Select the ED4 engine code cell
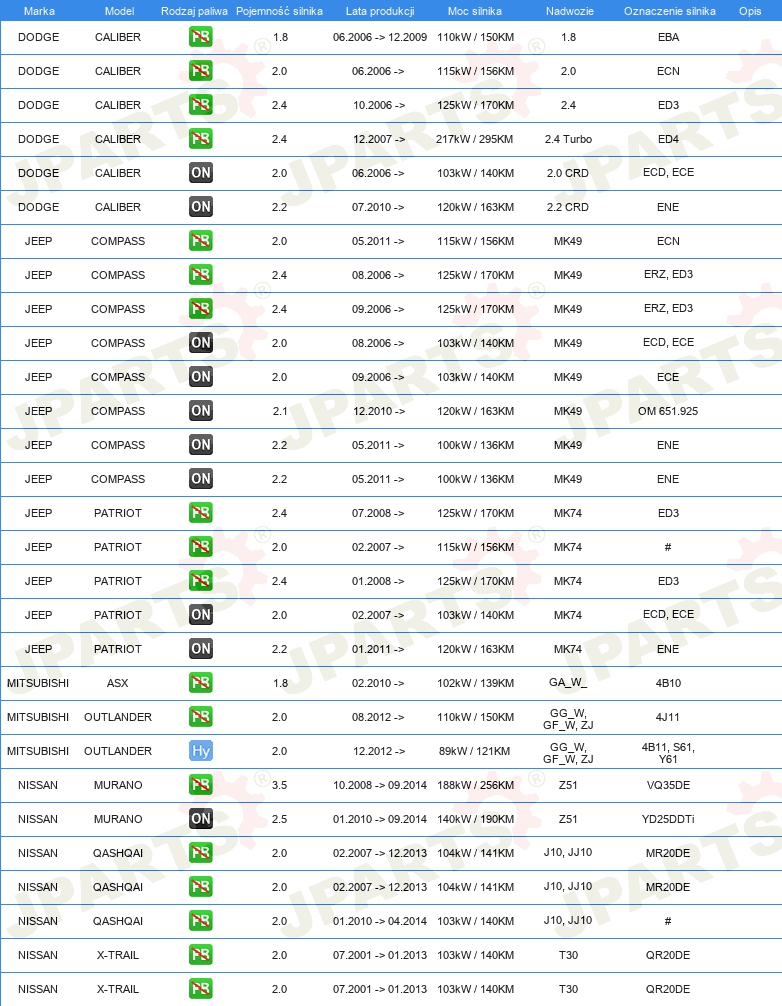The width and height of the screenshot is (782, 1006). pyautogui.click(x=668, y=139)
